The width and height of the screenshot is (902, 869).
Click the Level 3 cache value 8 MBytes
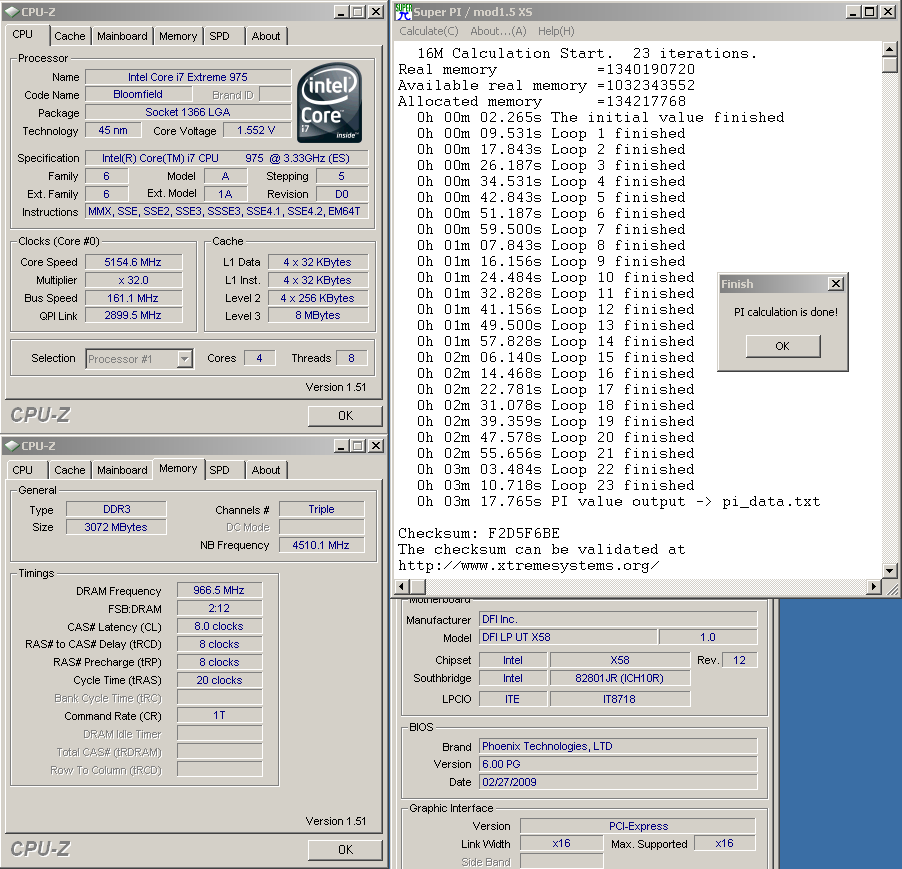click(318, 315)
